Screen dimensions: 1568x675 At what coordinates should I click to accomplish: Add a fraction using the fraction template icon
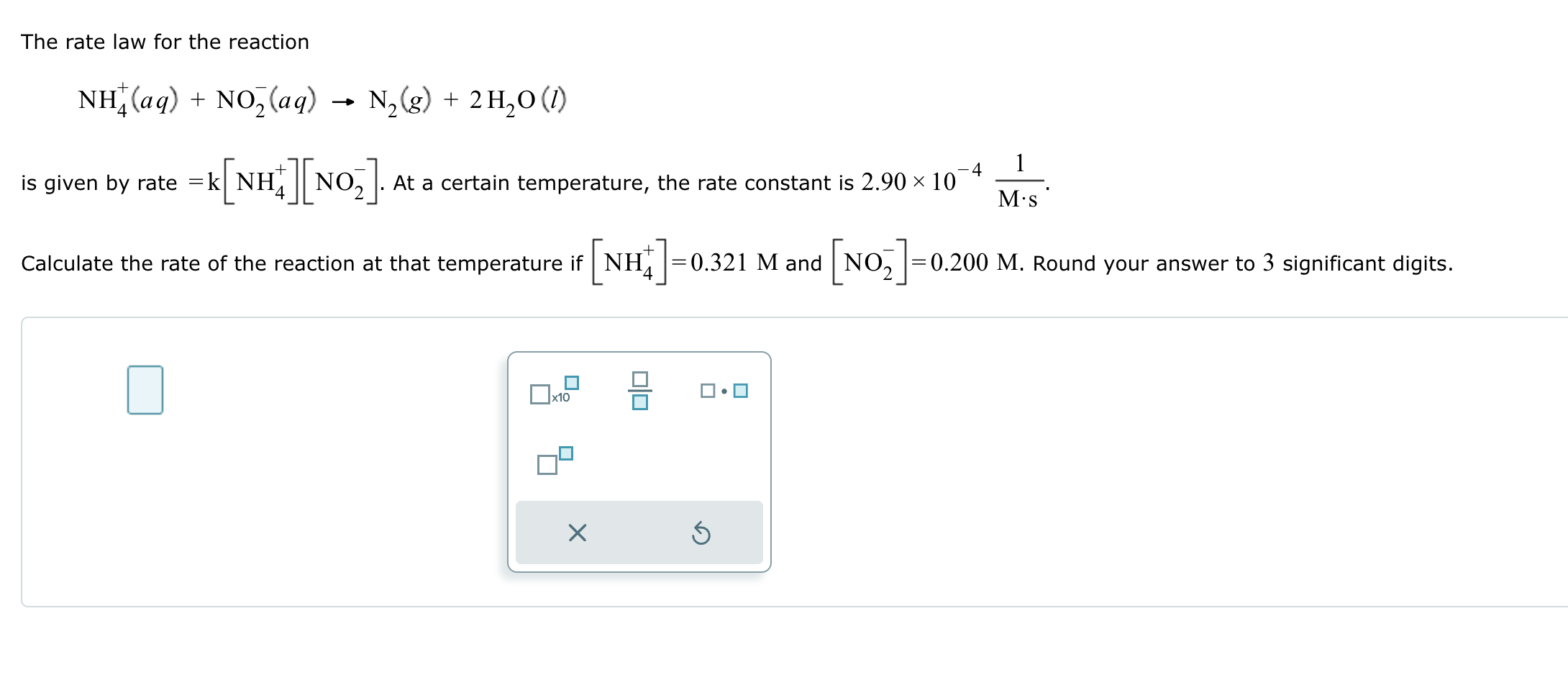pyautogui.click(x=640, y=391)
